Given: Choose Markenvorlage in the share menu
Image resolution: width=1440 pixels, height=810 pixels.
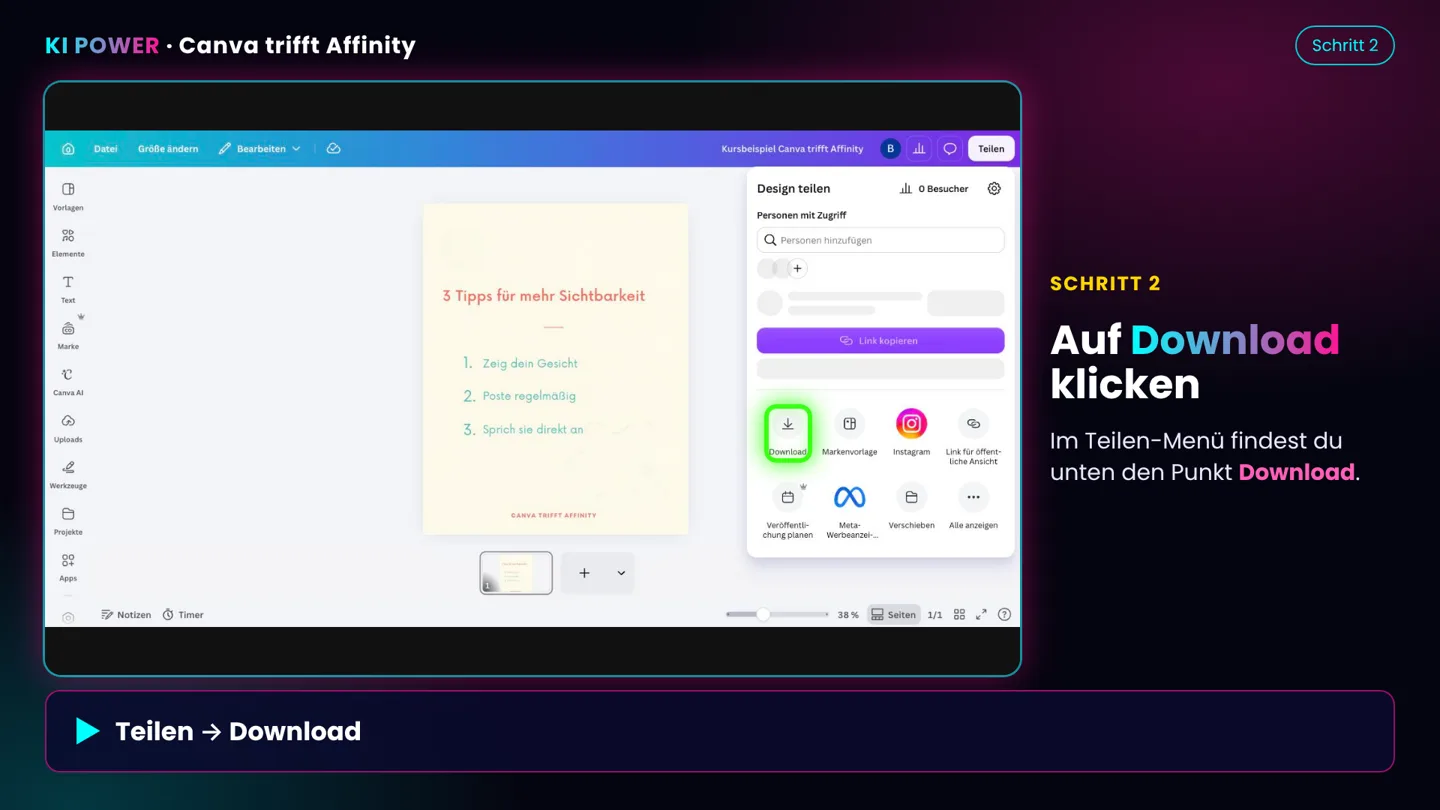Looking at the screenshot, I should pos(850,432).
